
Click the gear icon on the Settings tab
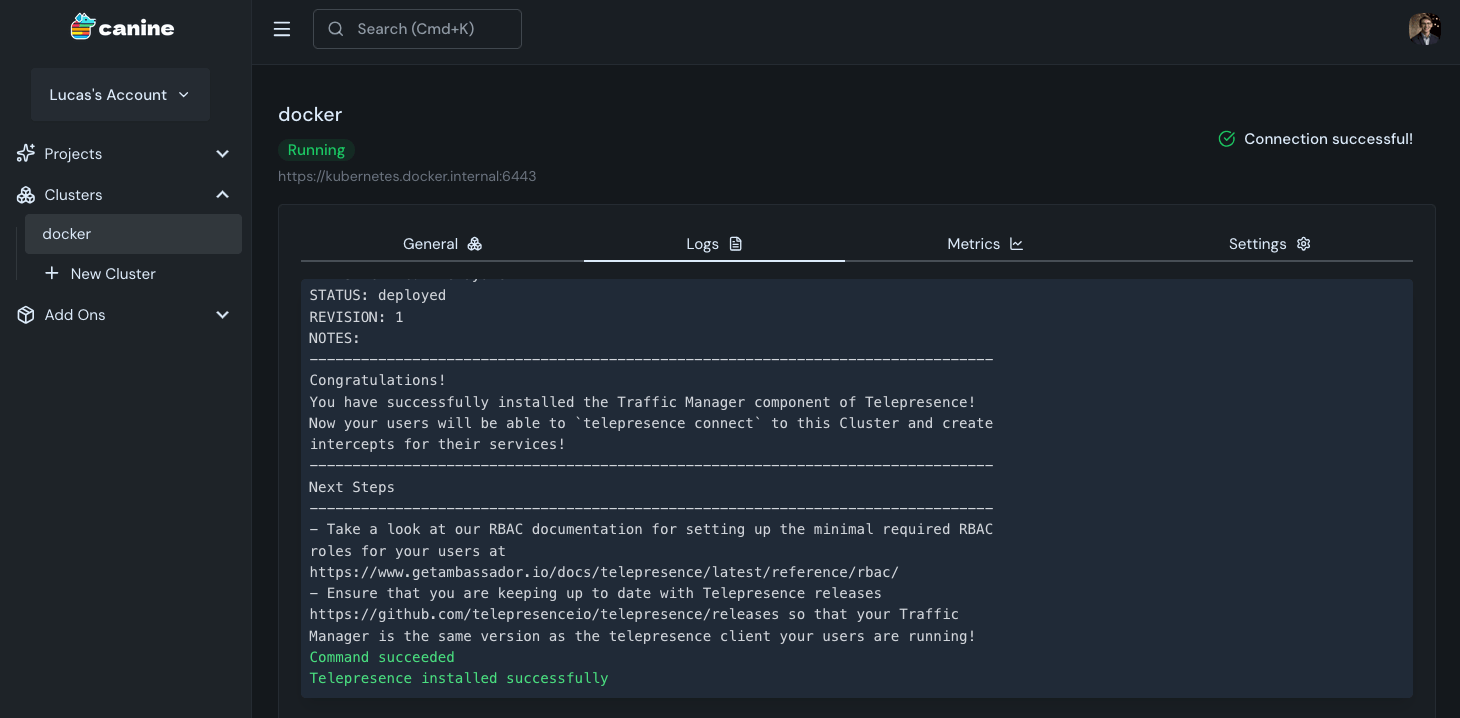pyautogui.click(x=1303, y=243)
